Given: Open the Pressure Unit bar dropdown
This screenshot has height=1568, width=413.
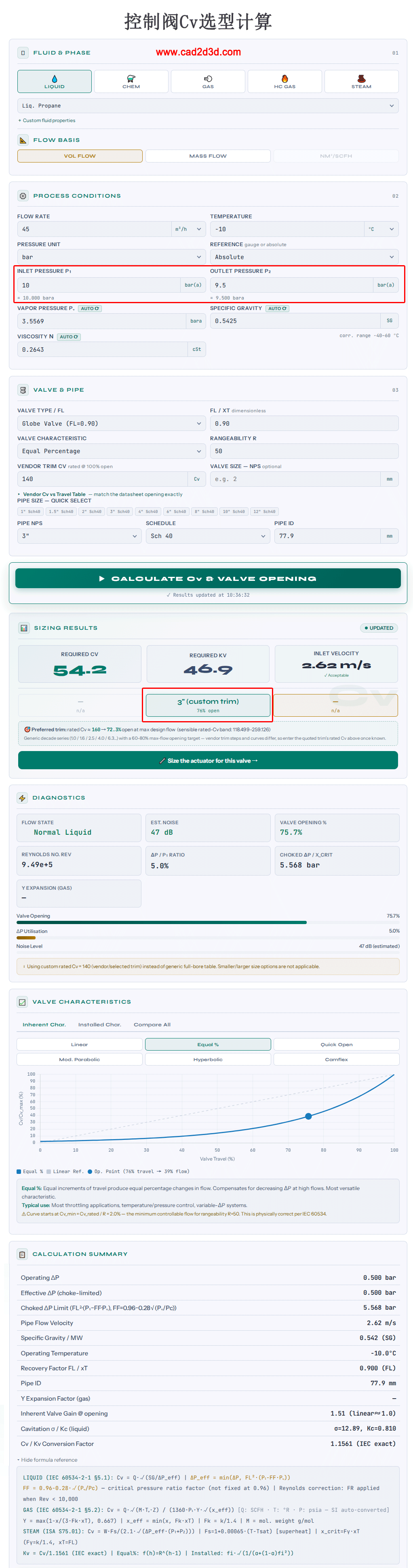Looking at the screenshot, I should tap(112, 257).
